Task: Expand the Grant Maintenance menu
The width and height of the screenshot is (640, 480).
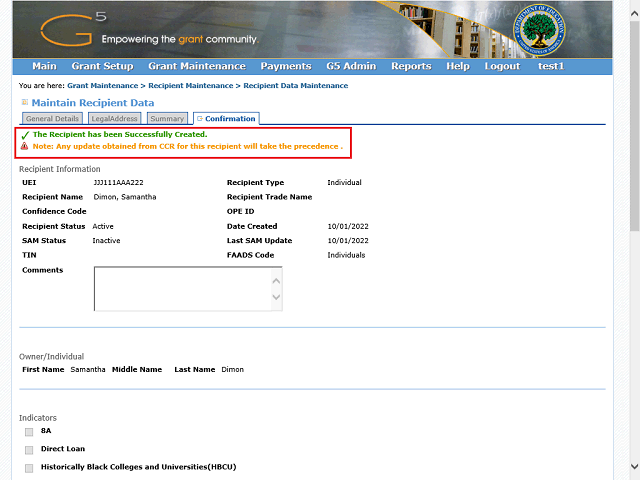Action: point(196,66)
